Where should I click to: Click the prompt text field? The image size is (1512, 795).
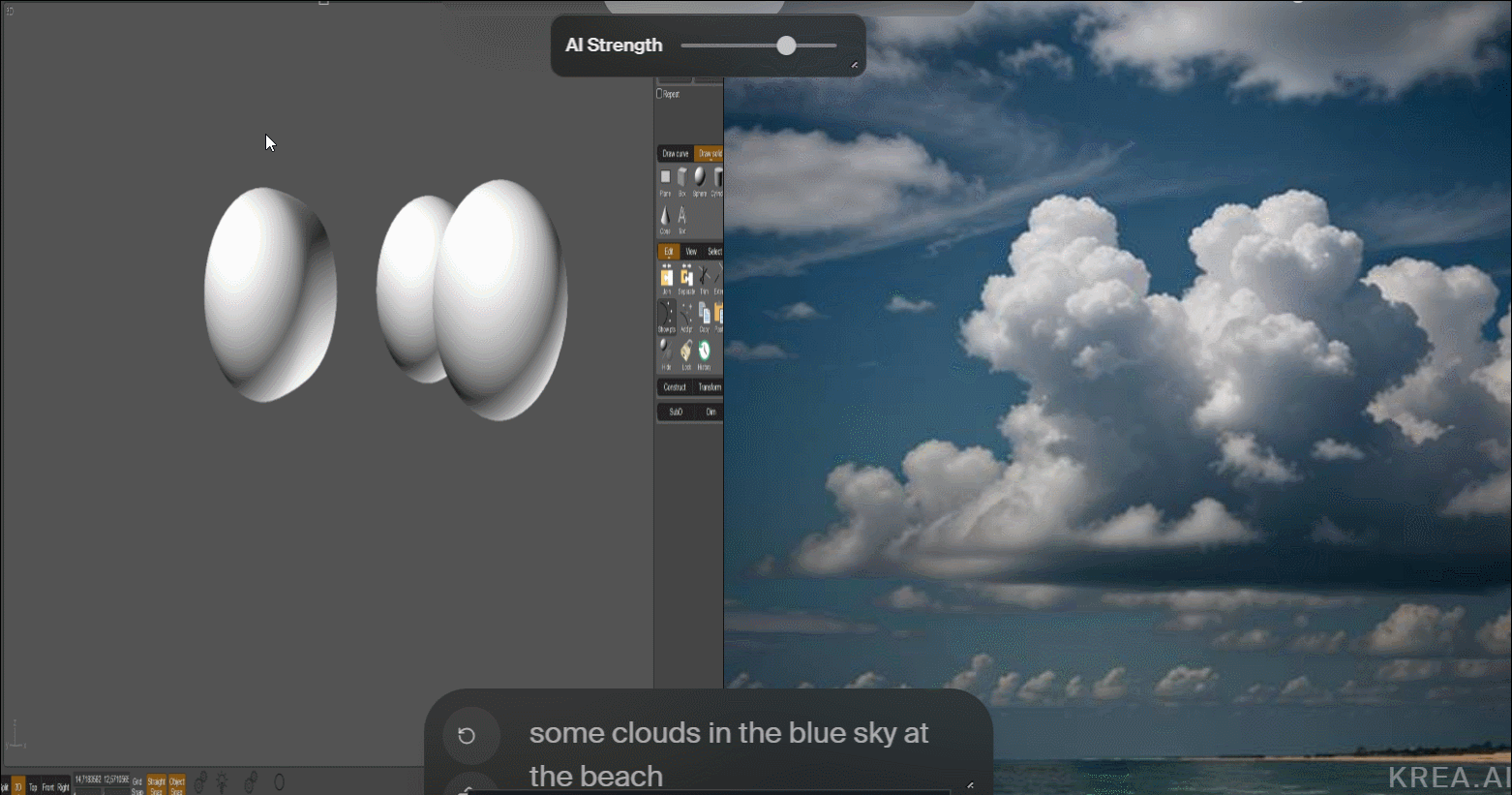[x=728, y=753]
